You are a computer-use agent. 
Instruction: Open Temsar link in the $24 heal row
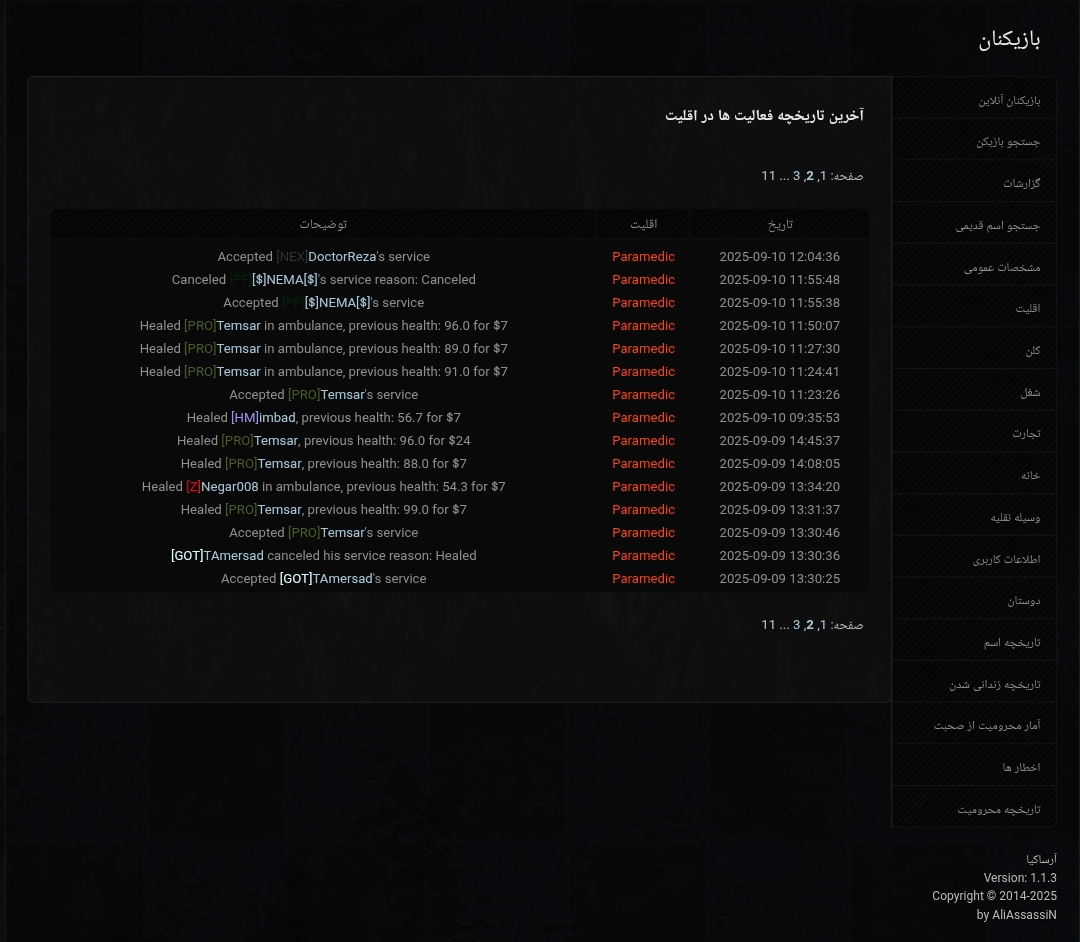point(276,441)
